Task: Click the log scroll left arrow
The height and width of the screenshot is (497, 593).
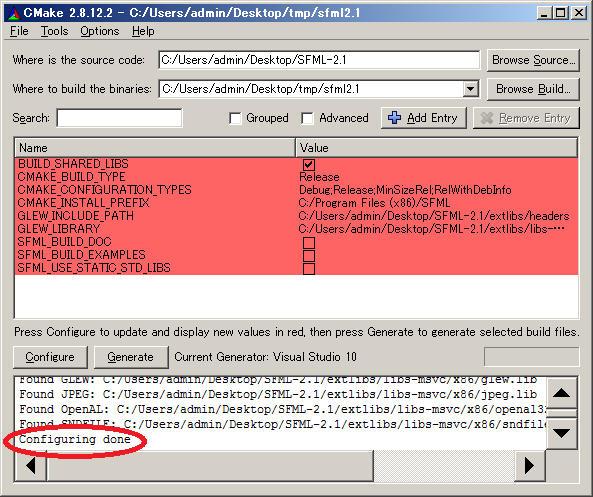Action: (31, 466)
